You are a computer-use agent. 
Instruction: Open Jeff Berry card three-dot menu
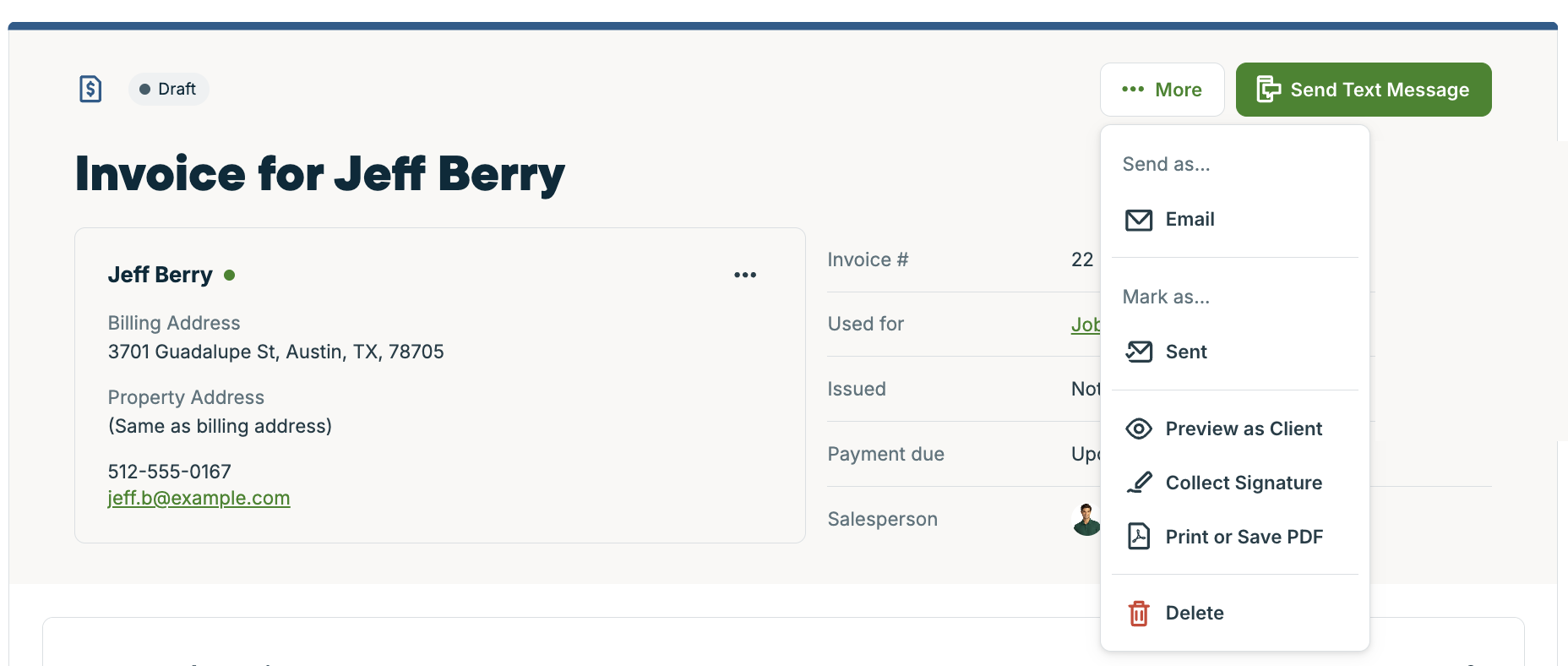coord(745,275)
